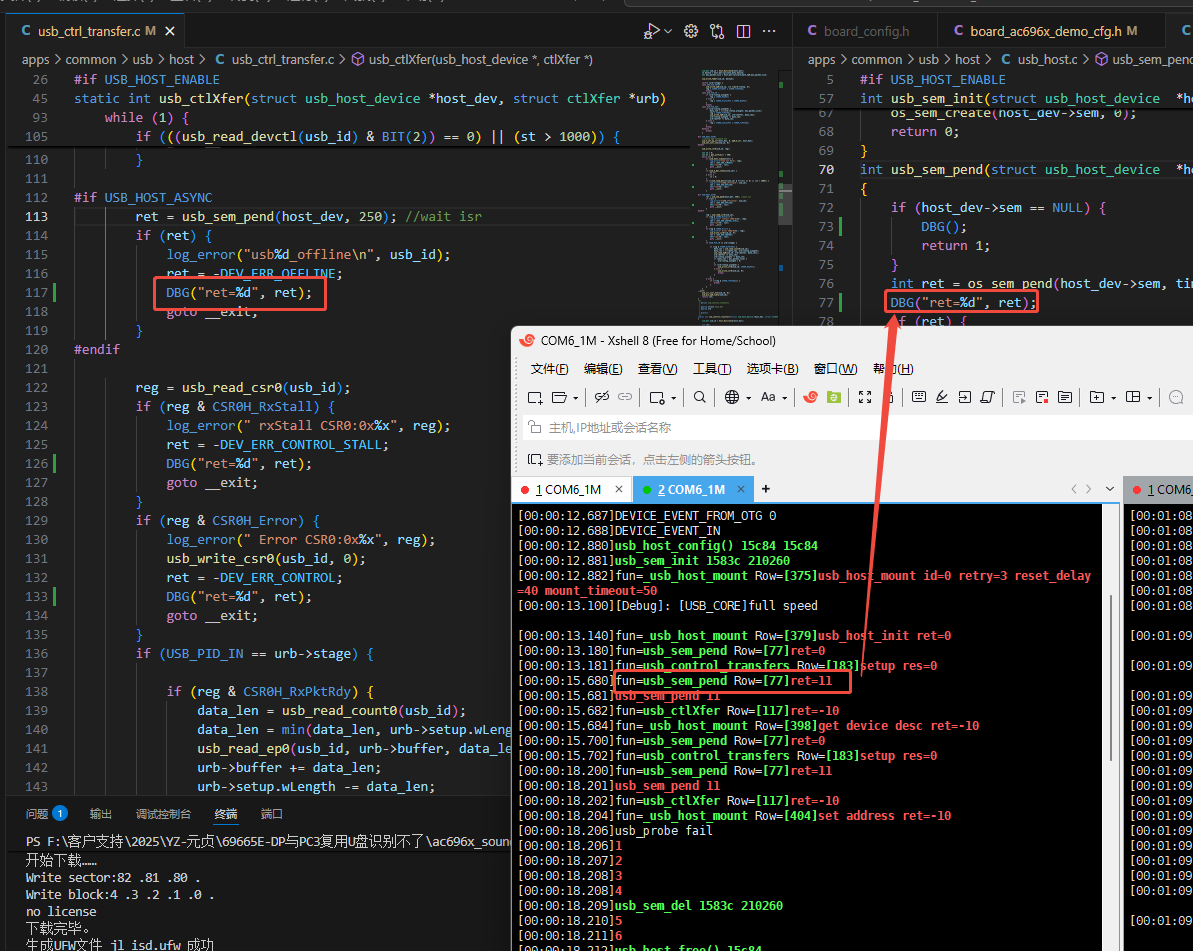Click Xshell Open Session folder icon
The height and width of the screenshot is (951, 1193).
[559, 397]
